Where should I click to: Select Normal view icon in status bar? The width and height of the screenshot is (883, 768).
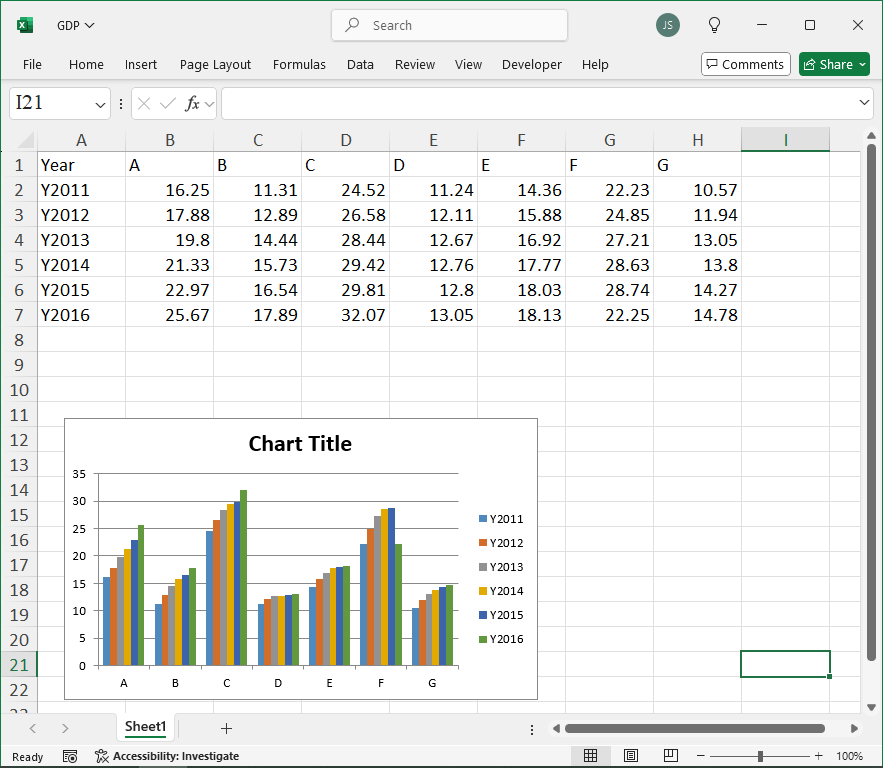pyautogui.click(x=590, y=755)
